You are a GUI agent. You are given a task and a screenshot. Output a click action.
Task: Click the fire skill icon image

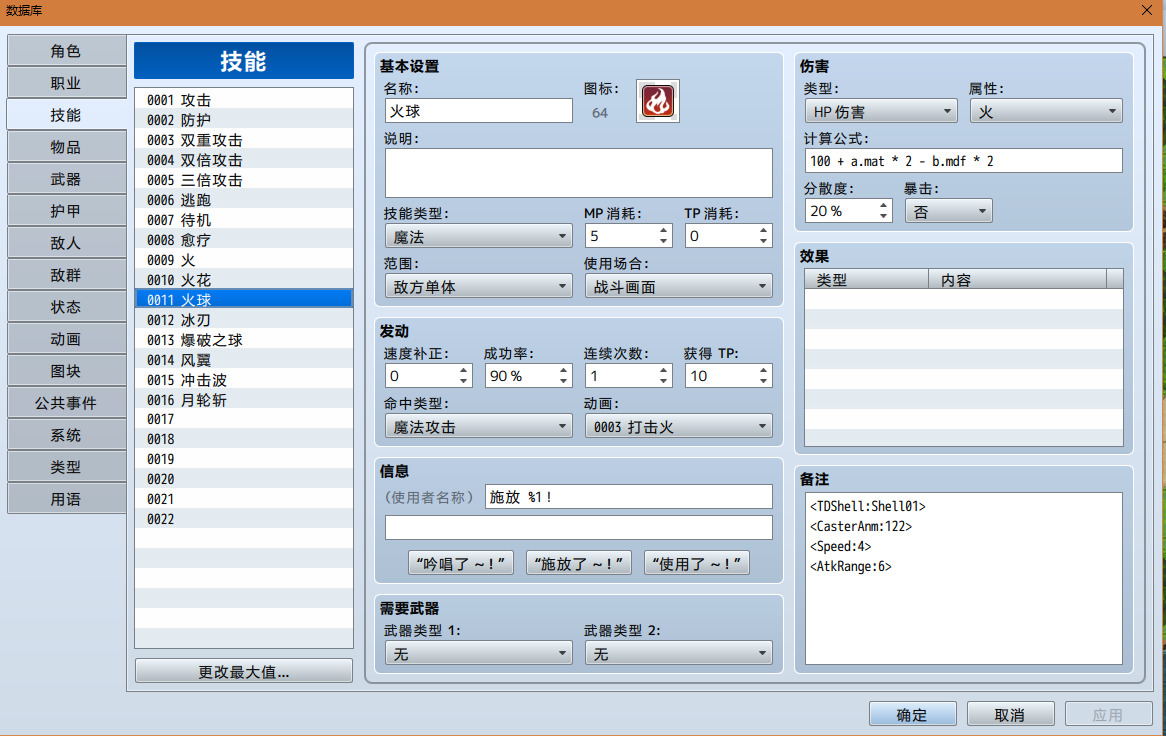pyautogui.click(x=657, y=101)
